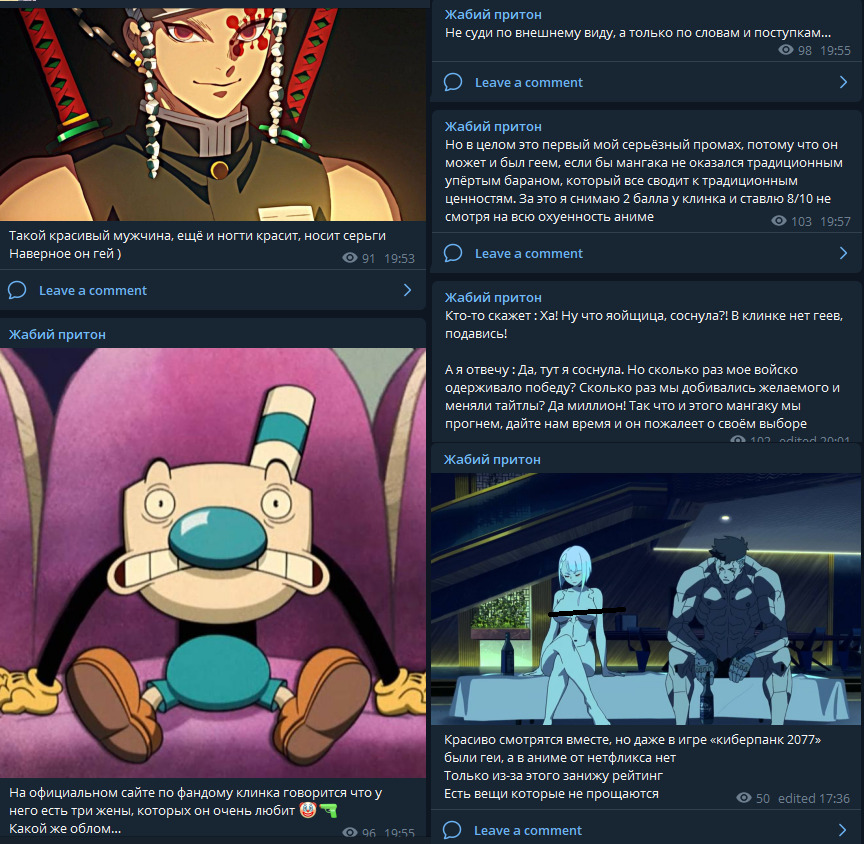Click clown emoji in Mugman post caption
This screenshot has height=844, width=864.
[308, 810]
